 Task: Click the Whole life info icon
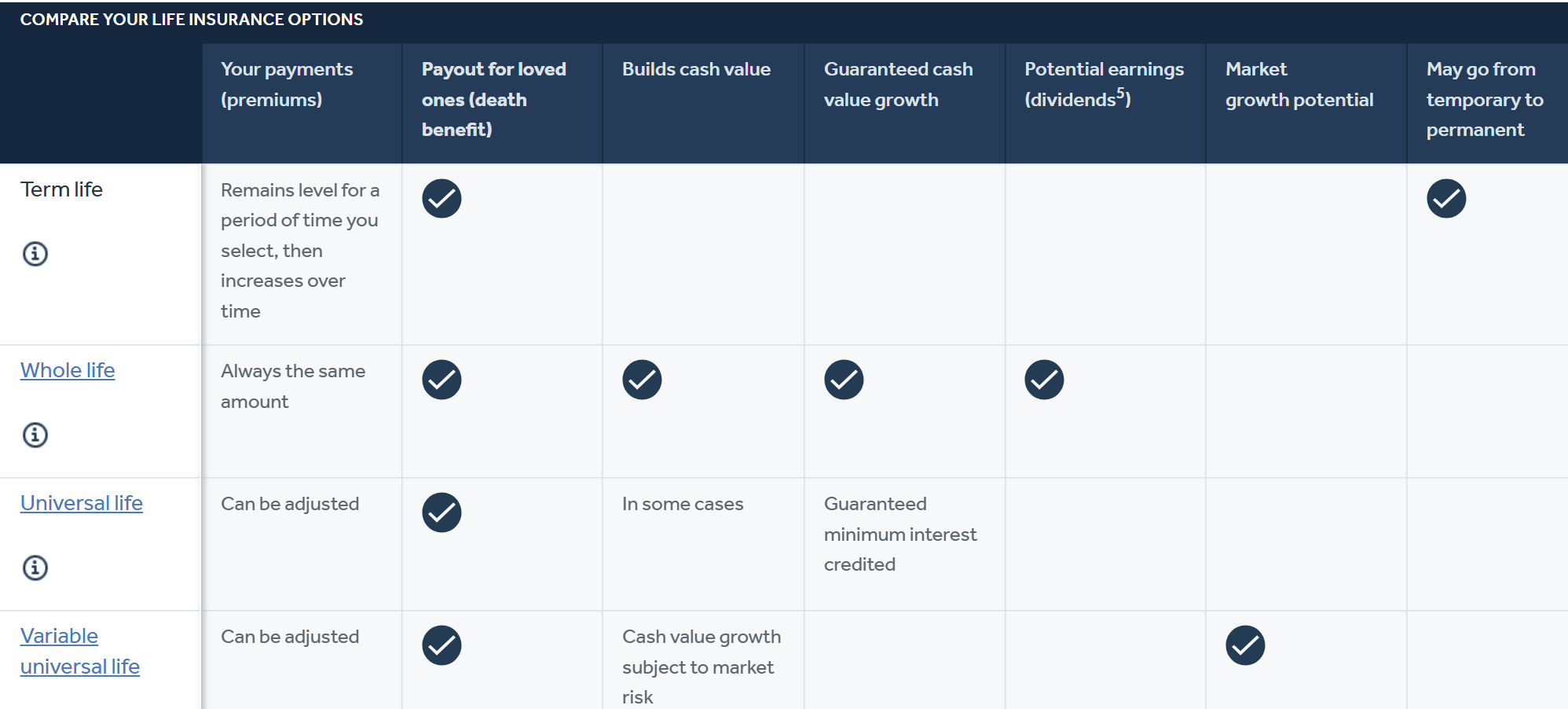35,435
